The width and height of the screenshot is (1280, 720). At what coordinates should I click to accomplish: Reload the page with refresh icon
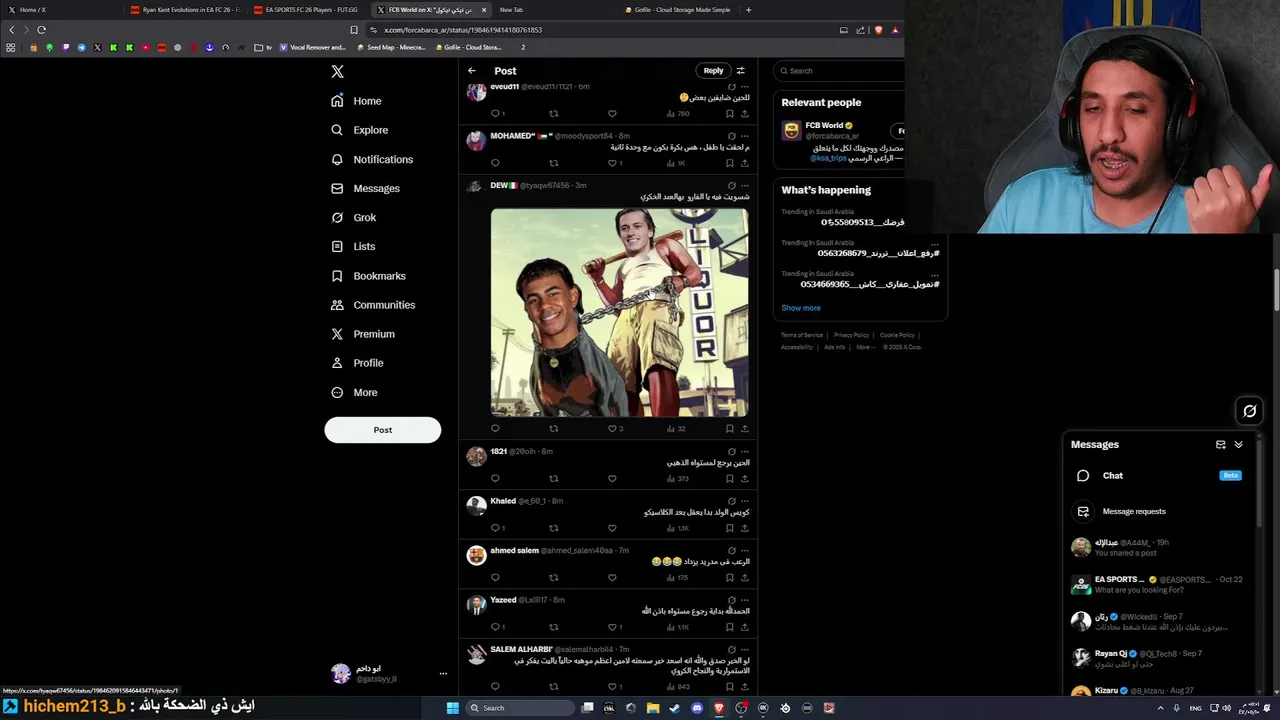click(41, 30)
